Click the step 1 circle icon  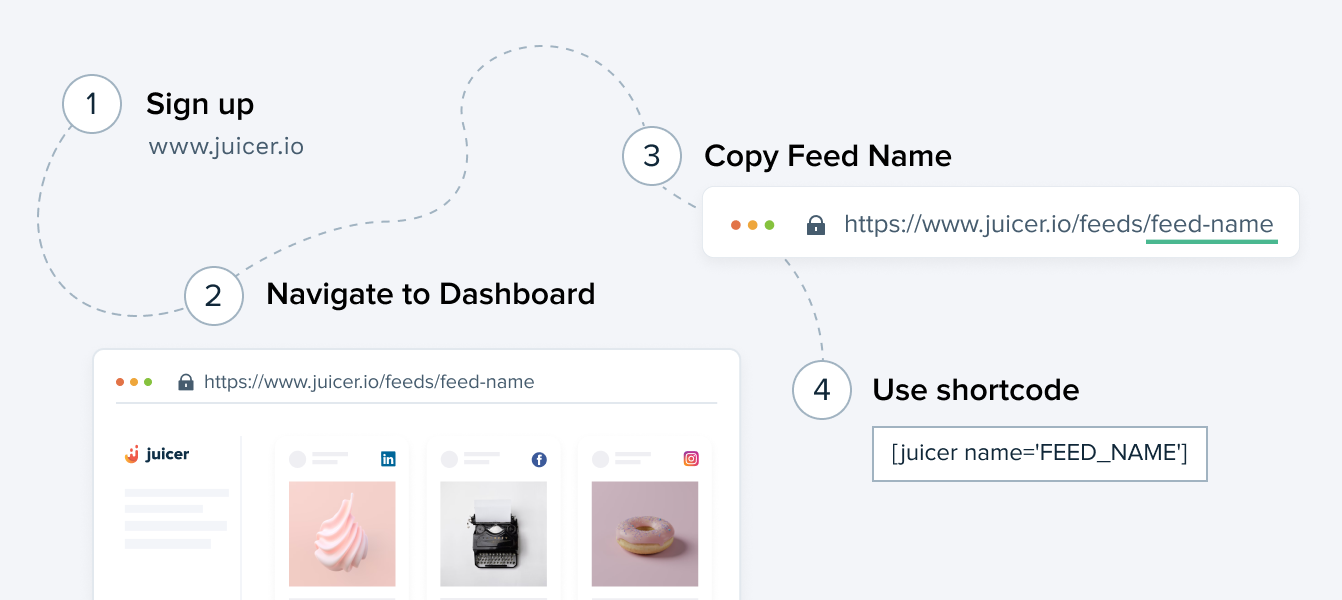pos(92,104)
